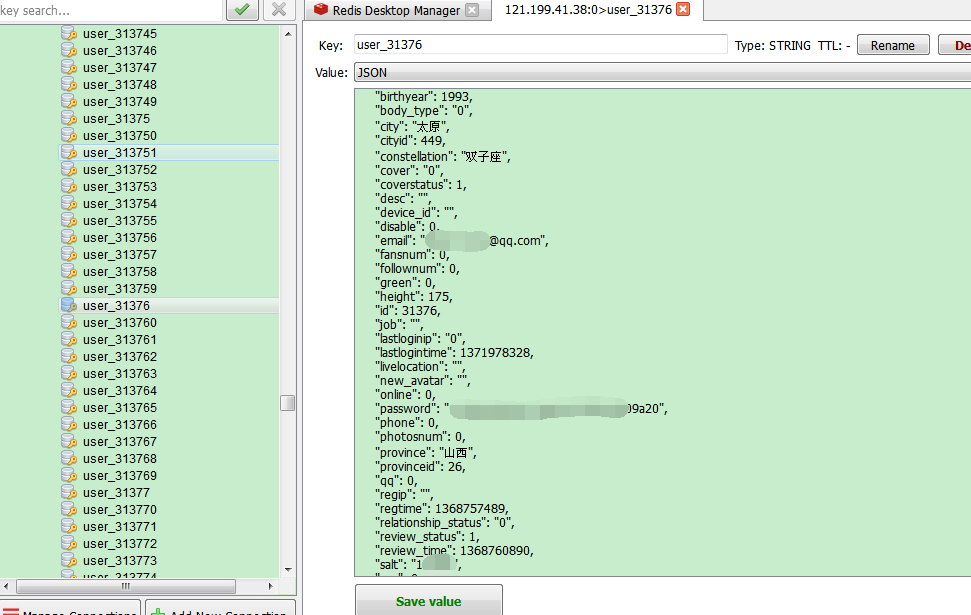The width and height of the screenshot is (971, 615).
Task: Click vertical scrollbar thumb of key list
Action: (x=287, y=403)
